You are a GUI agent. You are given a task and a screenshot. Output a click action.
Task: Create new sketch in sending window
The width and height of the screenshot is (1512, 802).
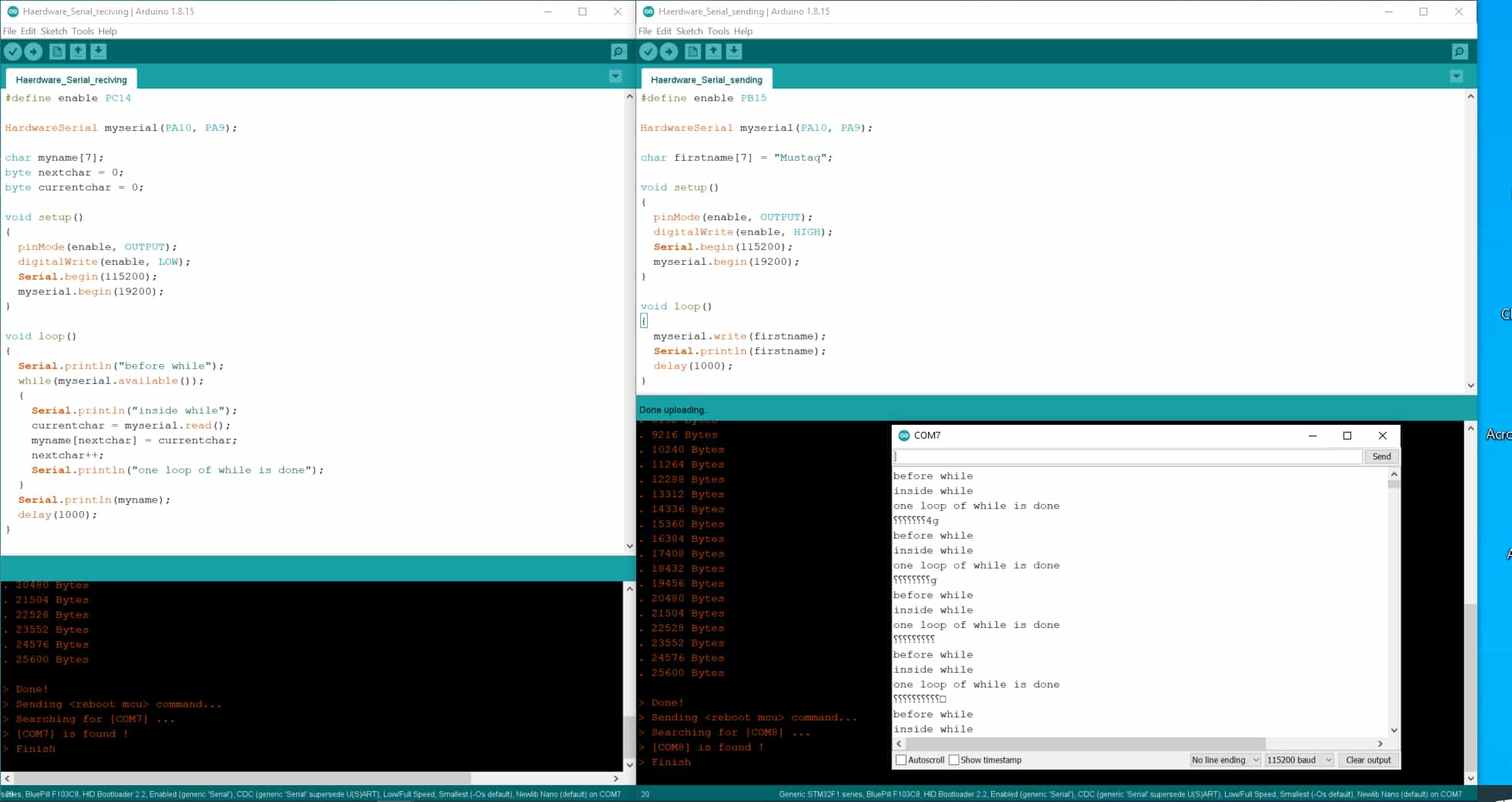(693, 52)
